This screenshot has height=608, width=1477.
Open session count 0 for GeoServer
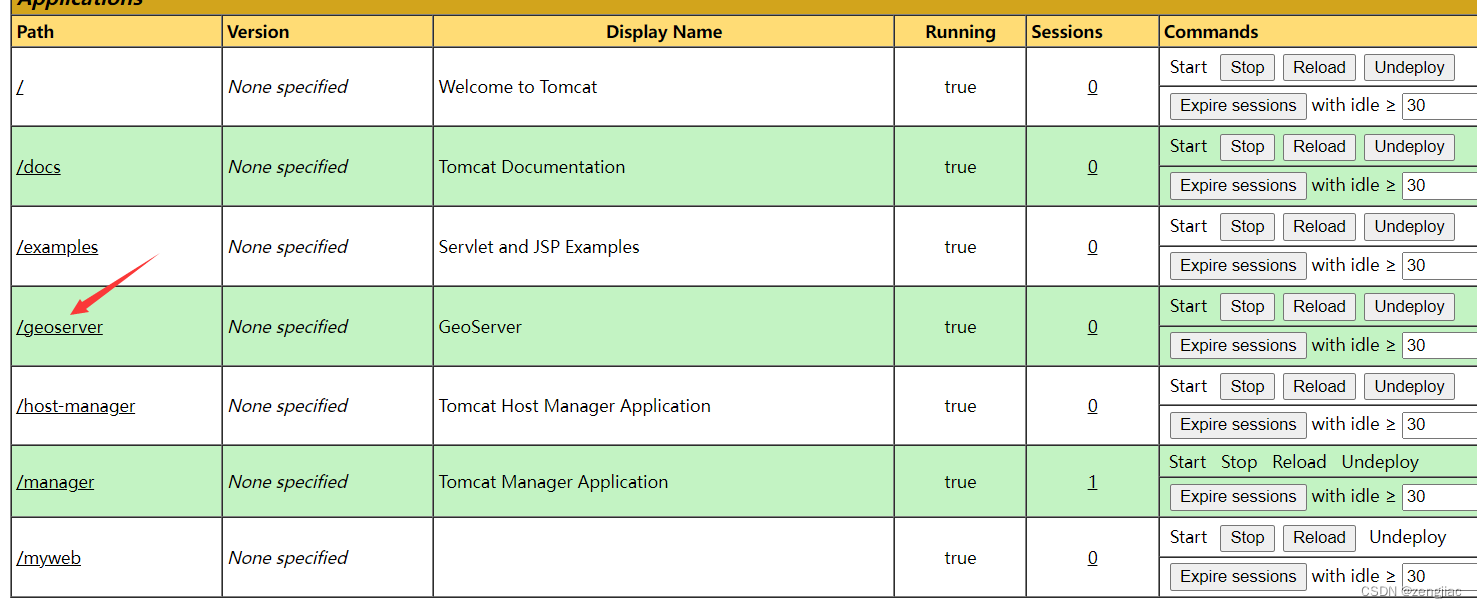[1092, 327]
